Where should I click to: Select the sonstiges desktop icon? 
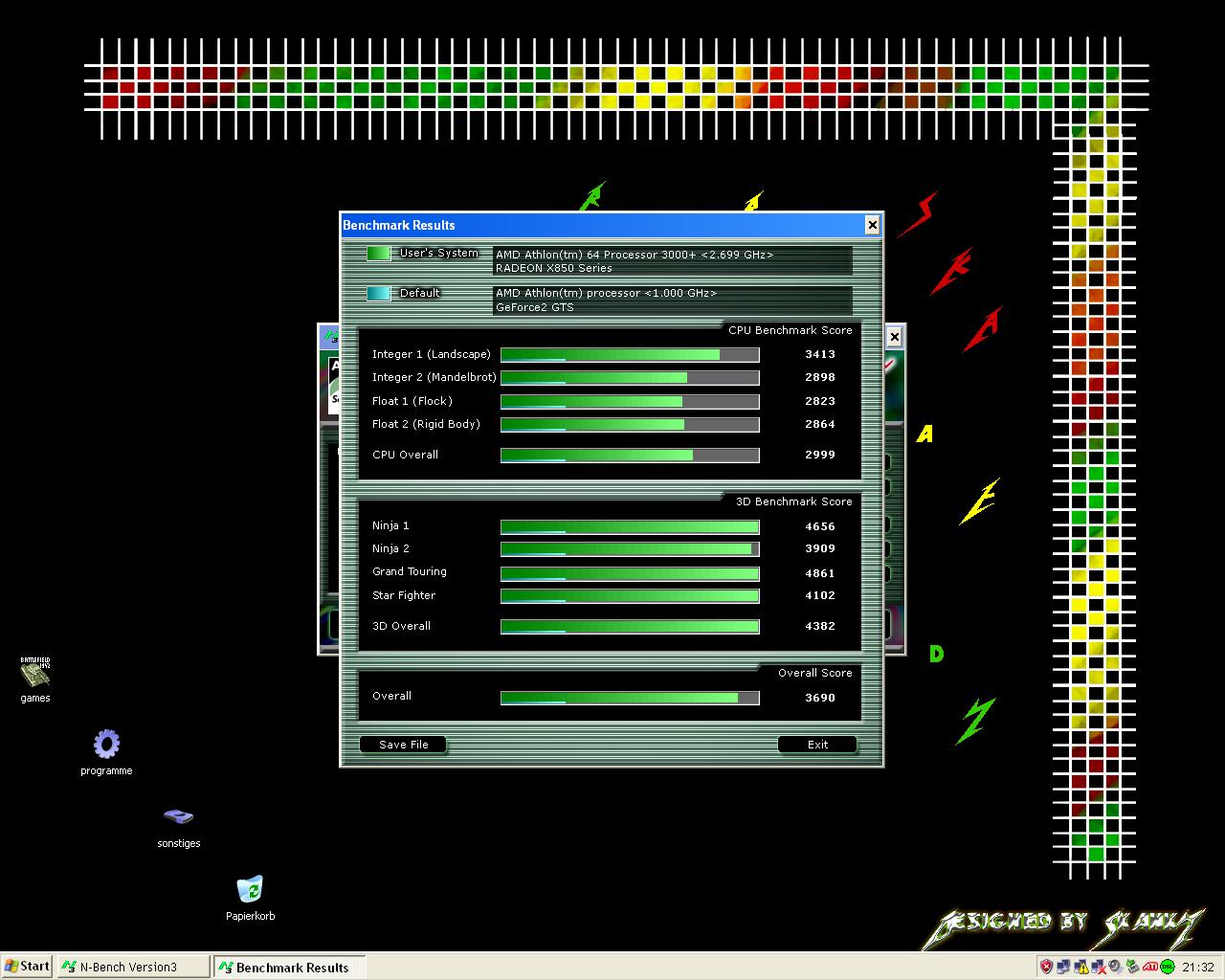click(178, 817)
